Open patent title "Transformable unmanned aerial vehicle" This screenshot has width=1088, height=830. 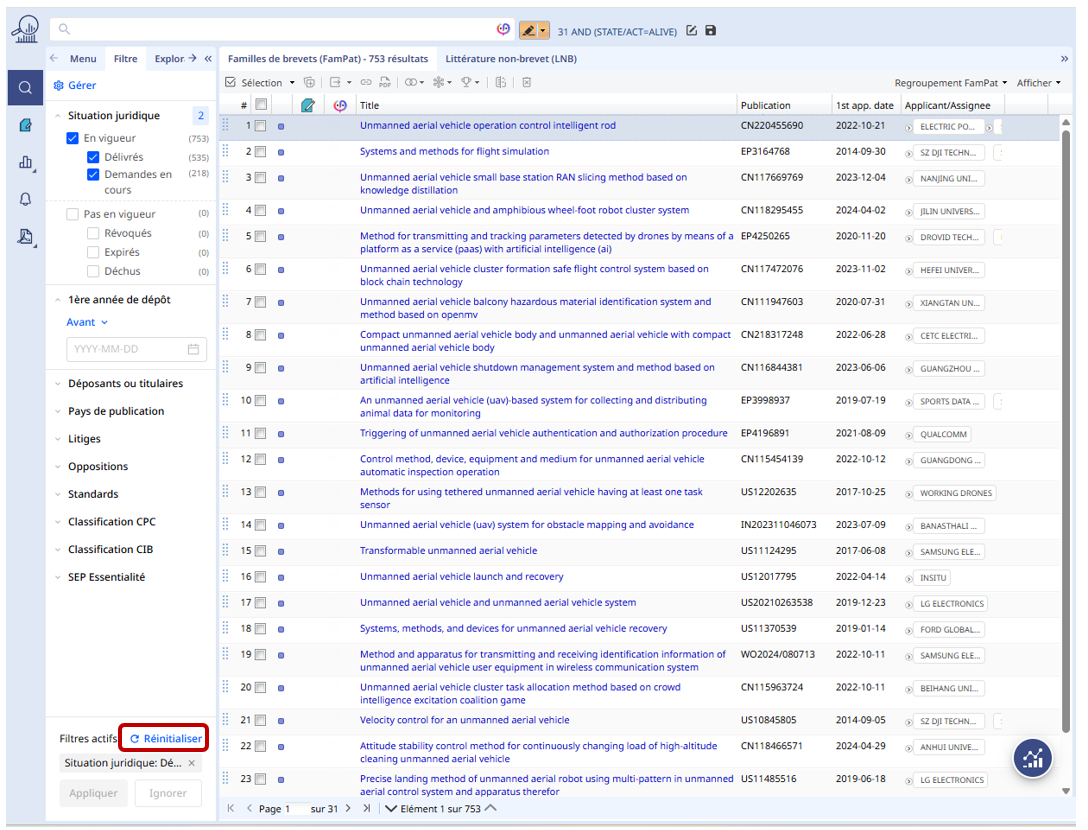(x=448, y=551)
